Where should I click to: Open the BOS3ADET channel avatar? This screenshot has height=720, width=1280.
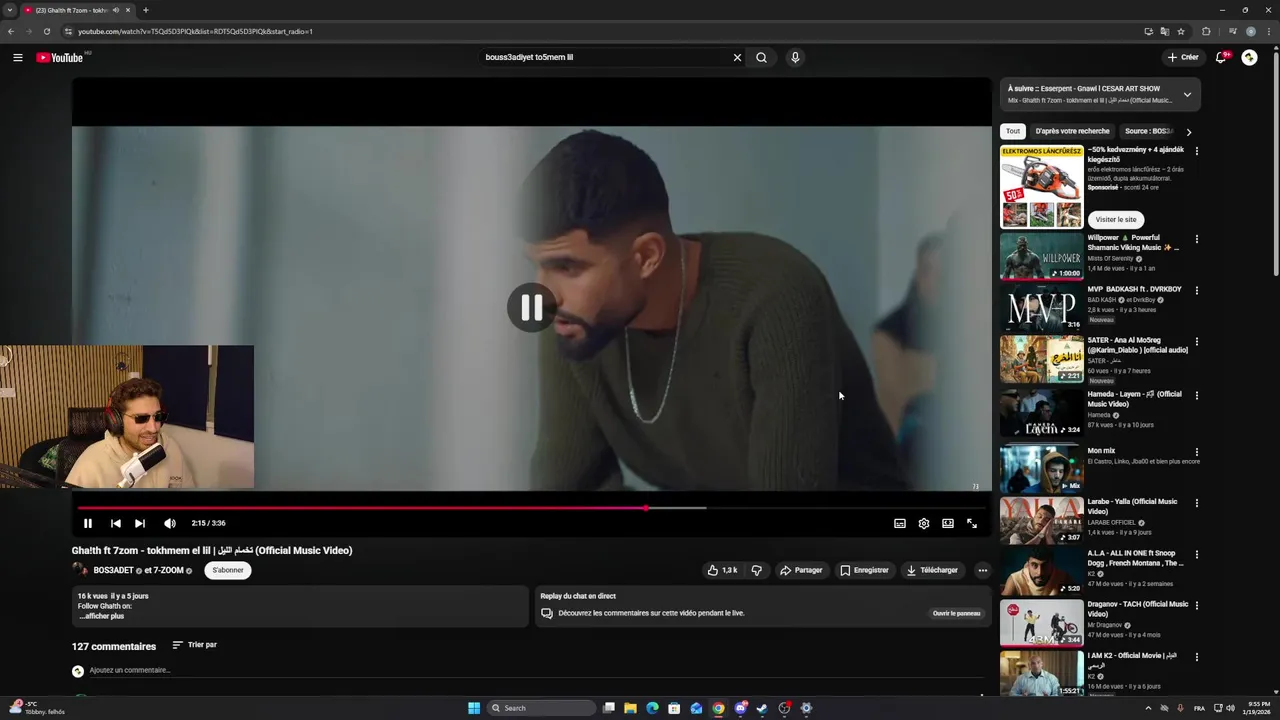click(x=80, y=570)
